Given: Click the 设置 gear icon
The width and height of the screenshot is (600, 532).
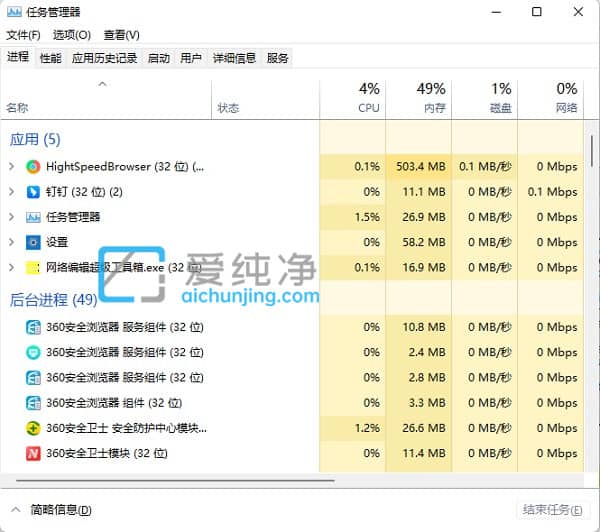Looking at the screenshot, I should coord(33,242).
